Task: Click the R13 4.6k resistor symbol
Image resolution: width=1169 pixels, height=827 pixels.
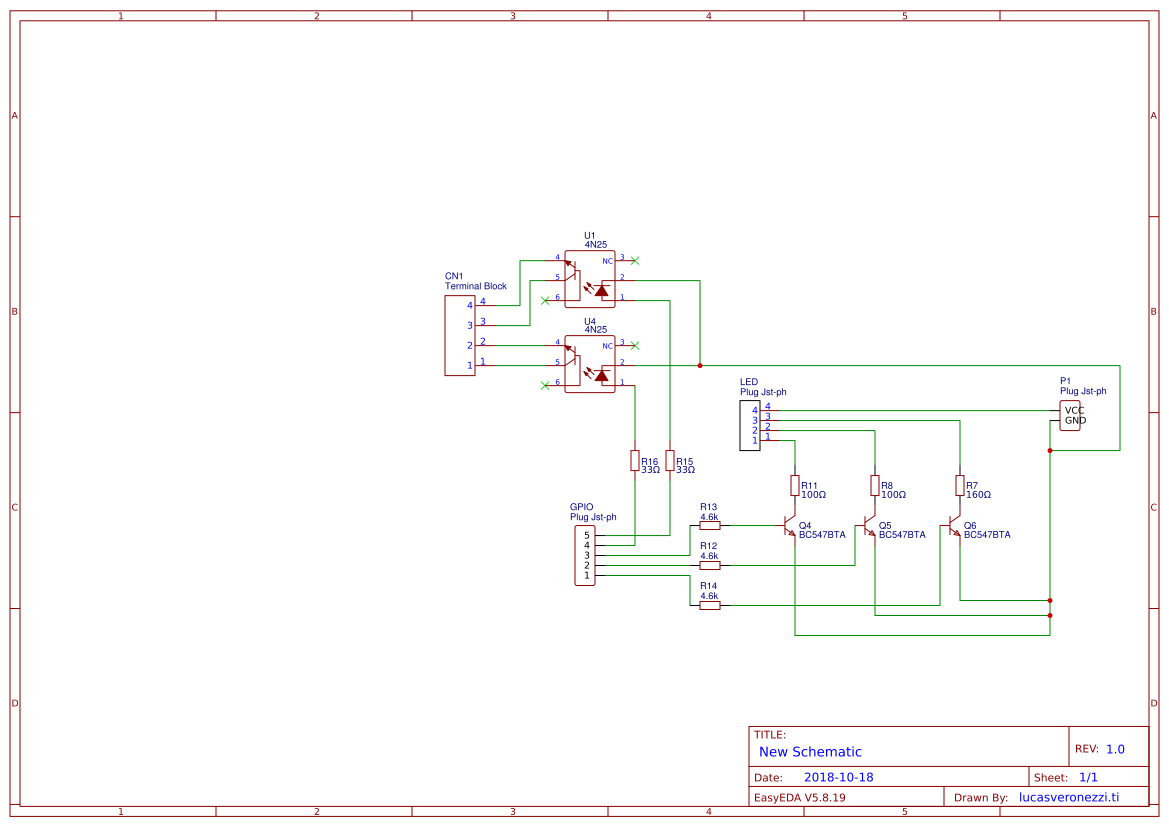Action: 710,524
